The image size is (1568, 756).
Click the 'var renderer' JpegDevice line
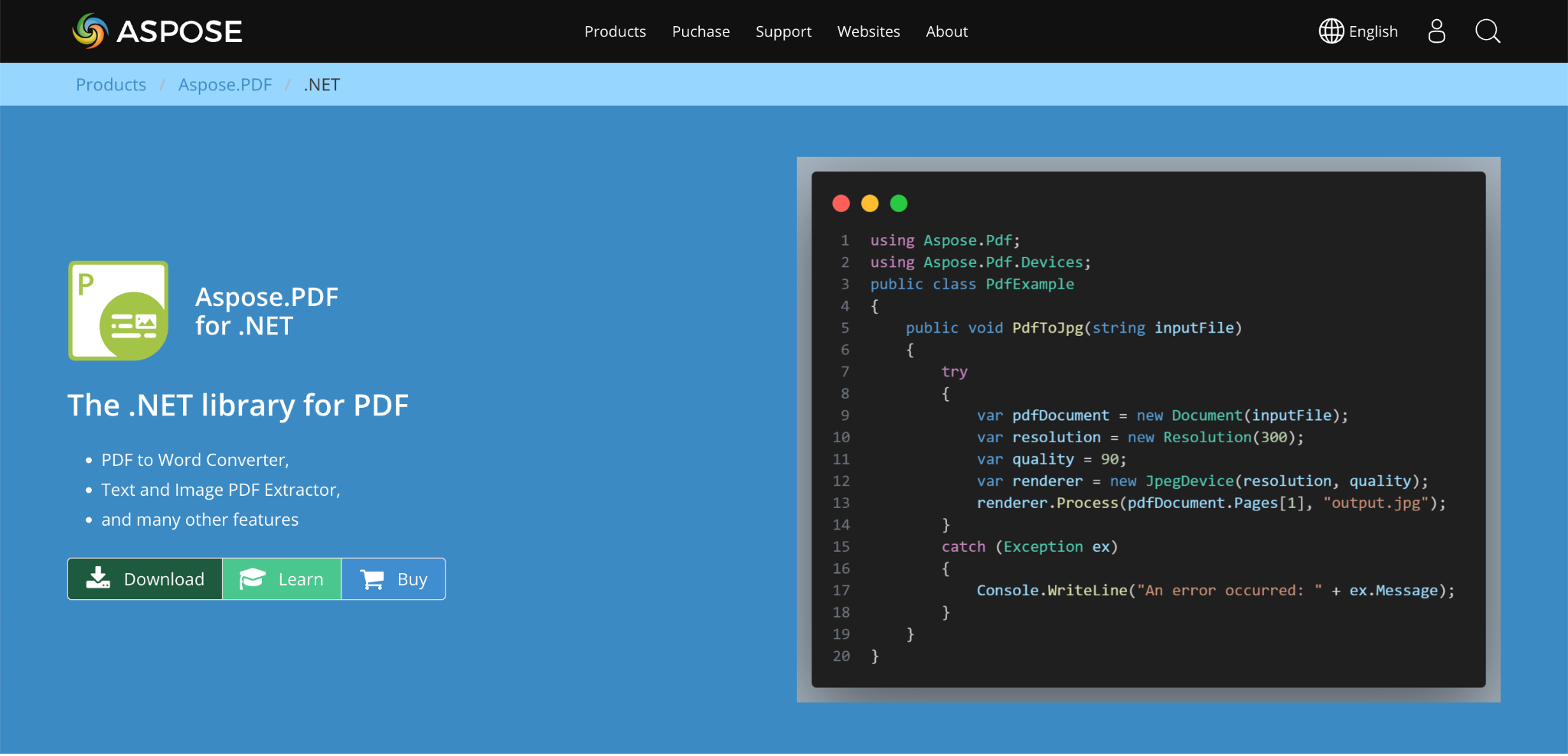(1202, 481)
